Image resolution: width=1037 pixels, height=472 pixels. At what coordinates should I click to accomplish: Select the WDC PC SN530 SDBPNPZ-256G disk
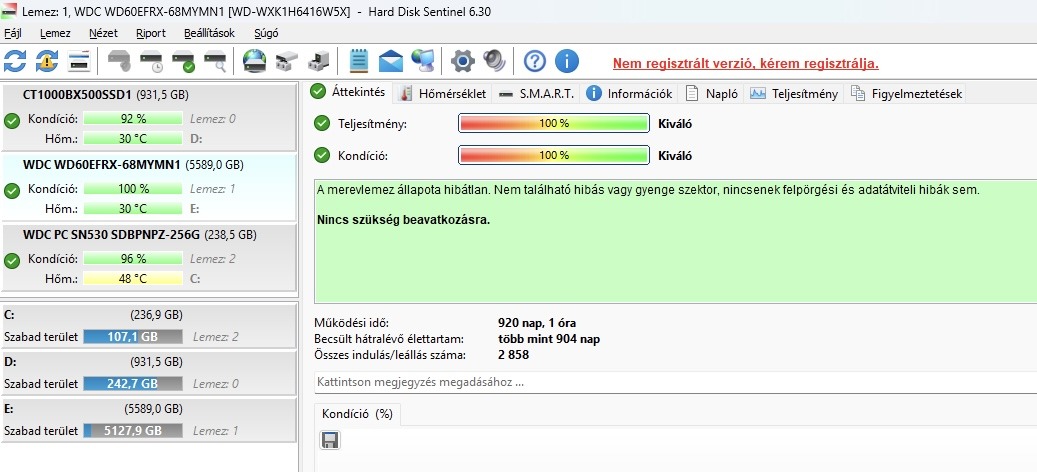(149, 257)
